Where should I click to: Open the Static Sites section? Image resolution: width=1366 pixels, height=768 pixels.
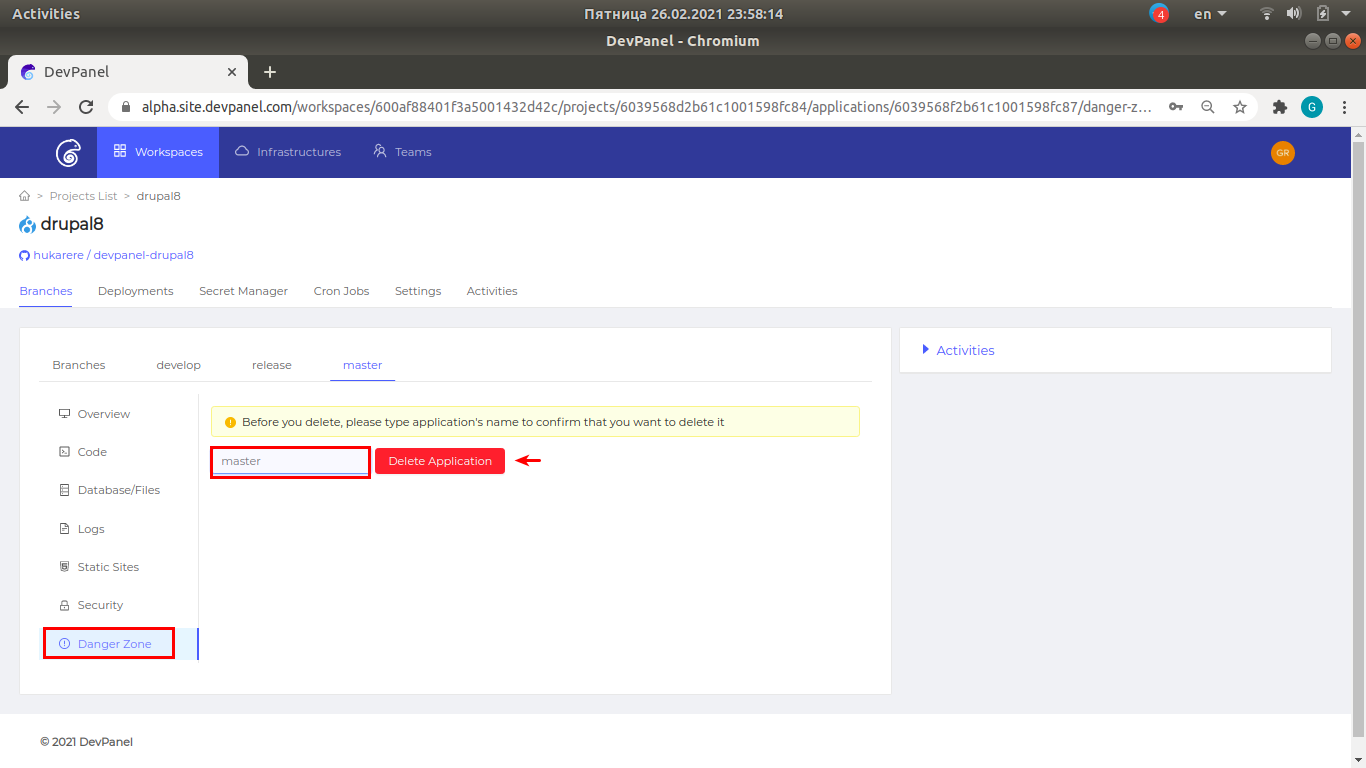point(110,566)
